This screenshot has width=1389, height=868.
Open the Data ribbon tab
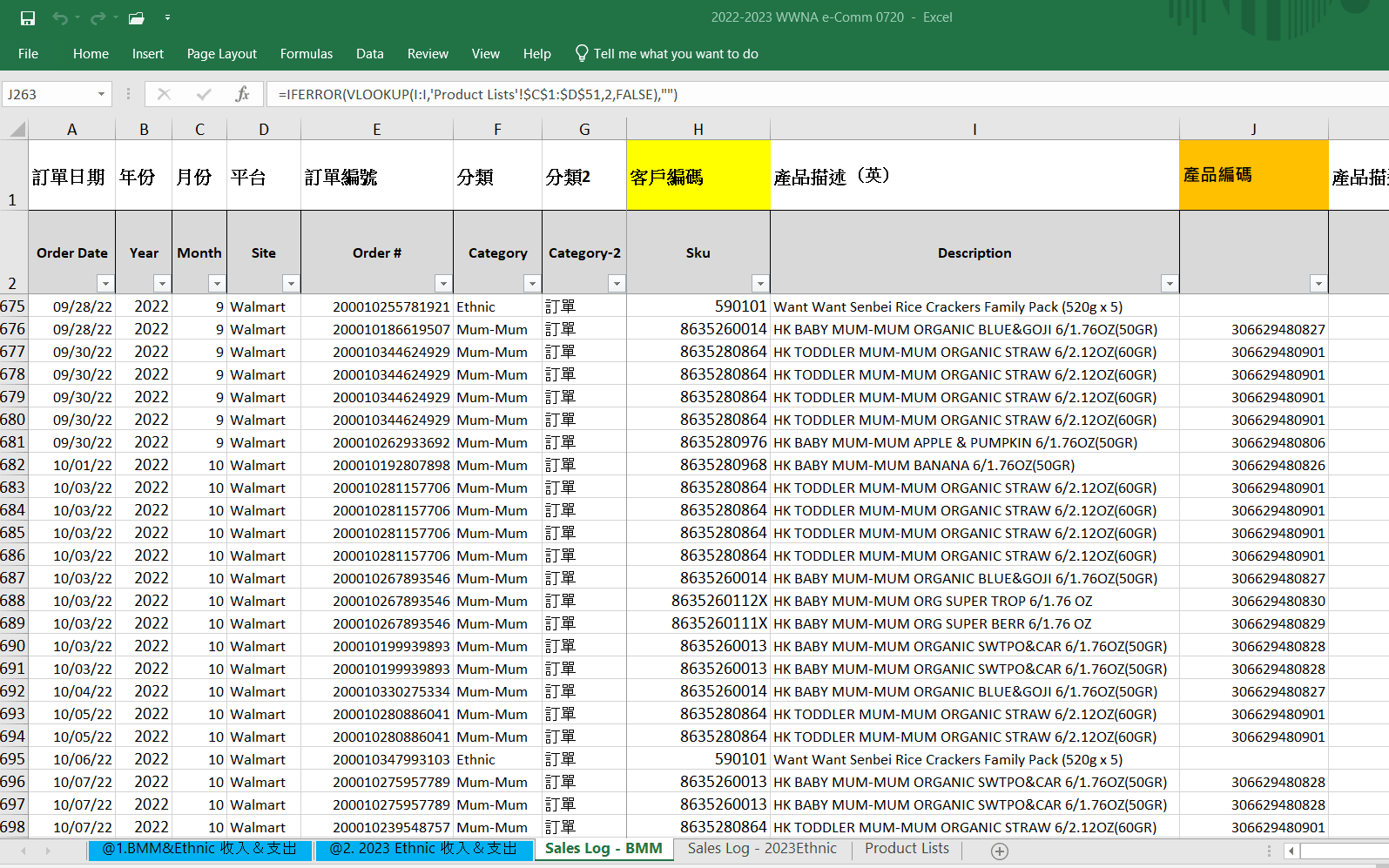click(370, 53)
